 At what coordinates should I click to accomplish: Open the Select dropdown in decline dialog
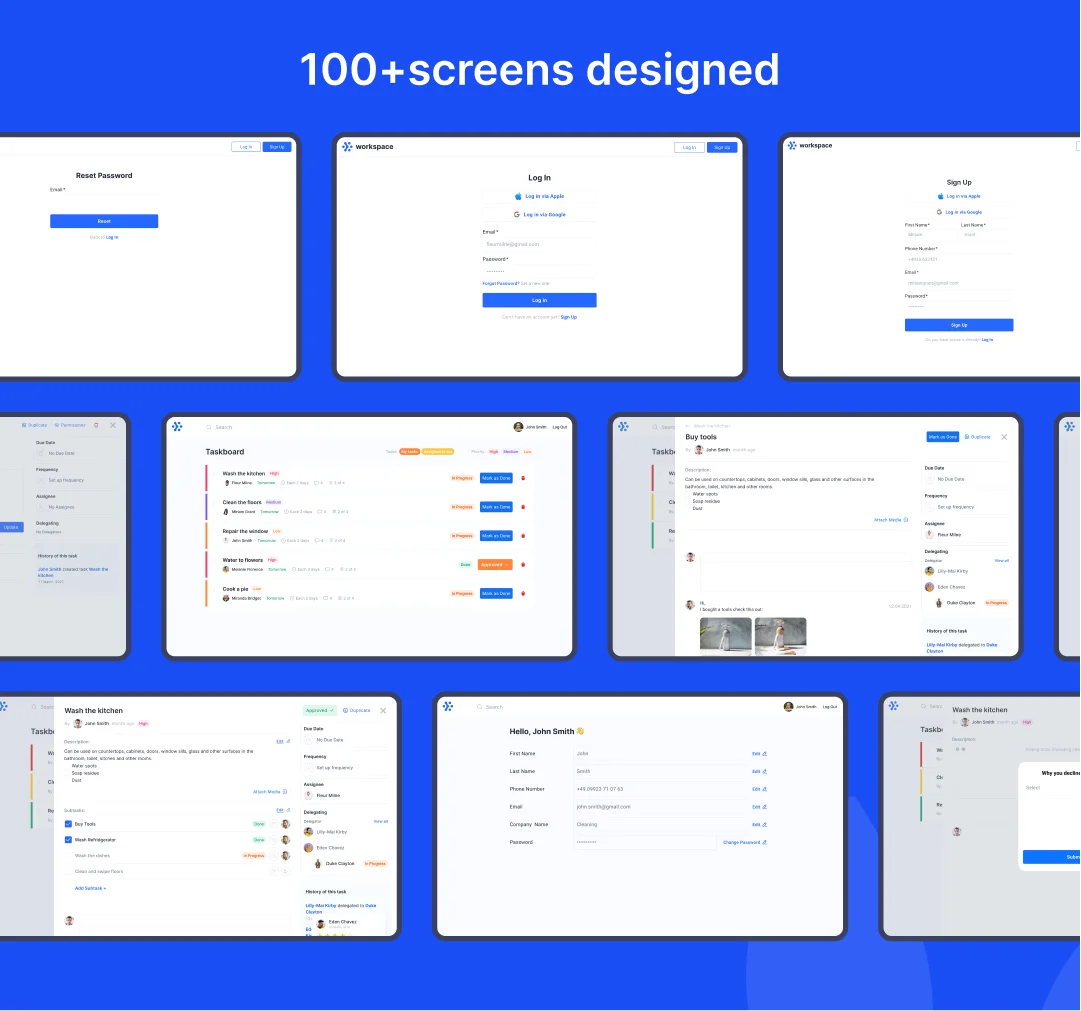click(x=1051, y=788)
